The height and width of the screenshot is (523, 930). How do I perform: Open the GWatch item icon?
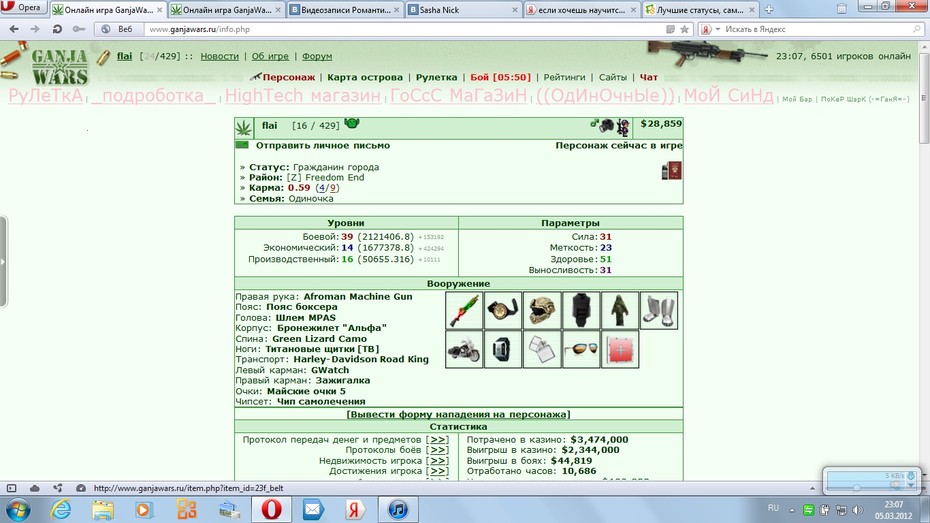point(503,349)
